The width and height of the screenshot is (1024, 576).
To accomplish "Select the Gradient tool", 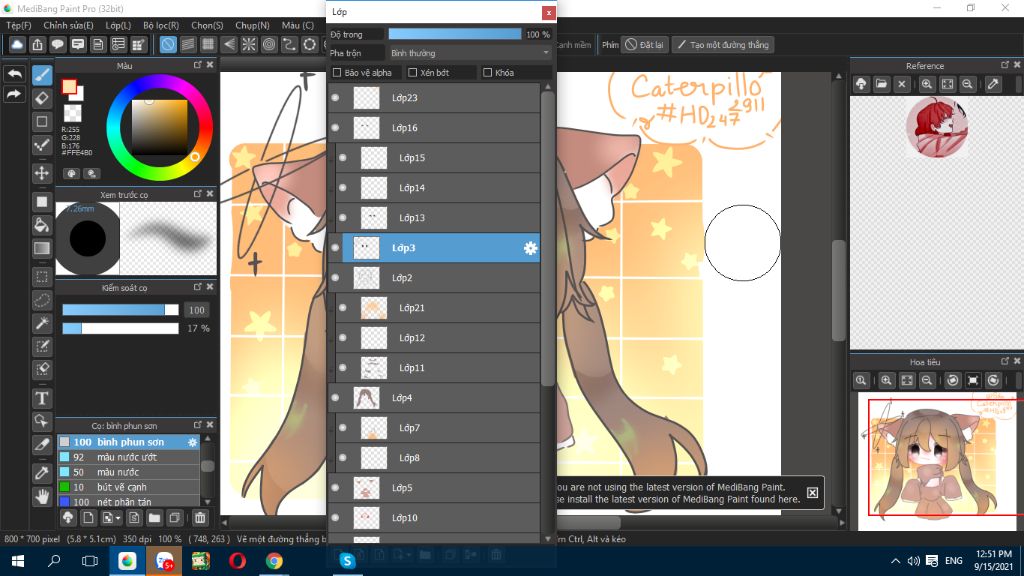I will coord(42,248).
